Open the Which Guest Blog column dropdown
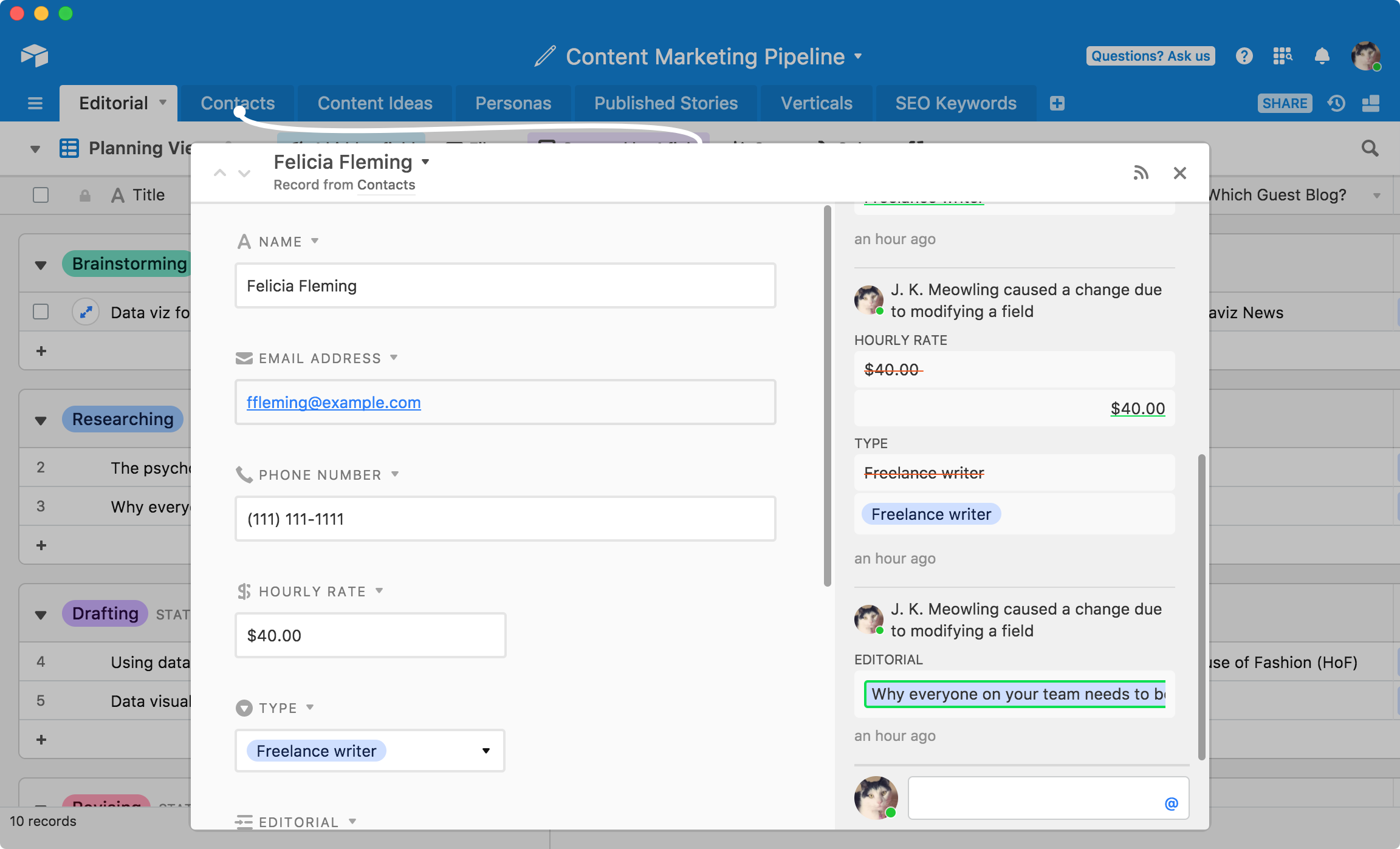This screenshot has height=849, width=1400. (1377, 196)
